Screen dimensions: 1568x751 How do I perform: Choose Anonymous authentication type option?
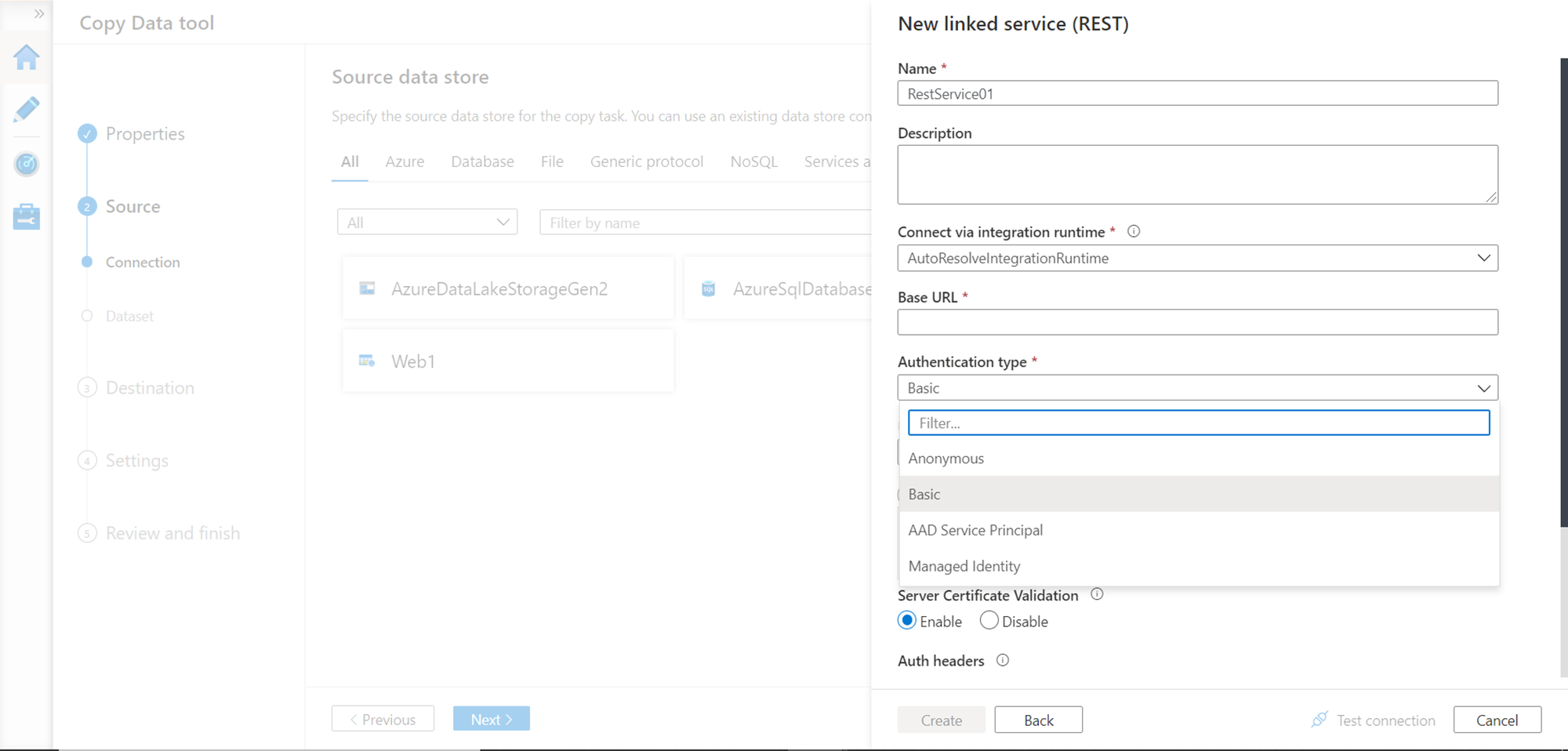(x=946, y=459)
